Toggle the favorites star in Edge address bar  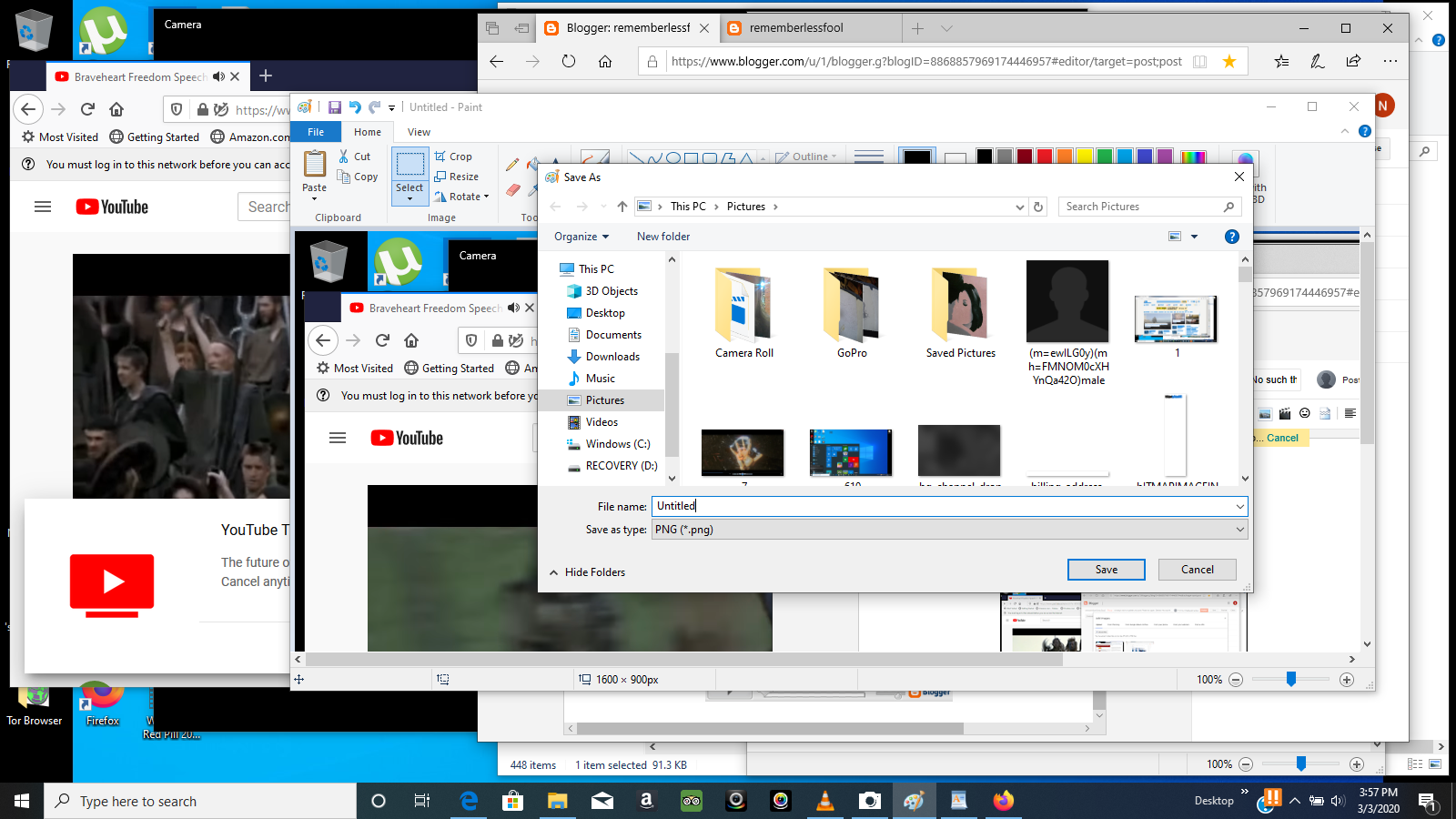(x=1229, y=61)
